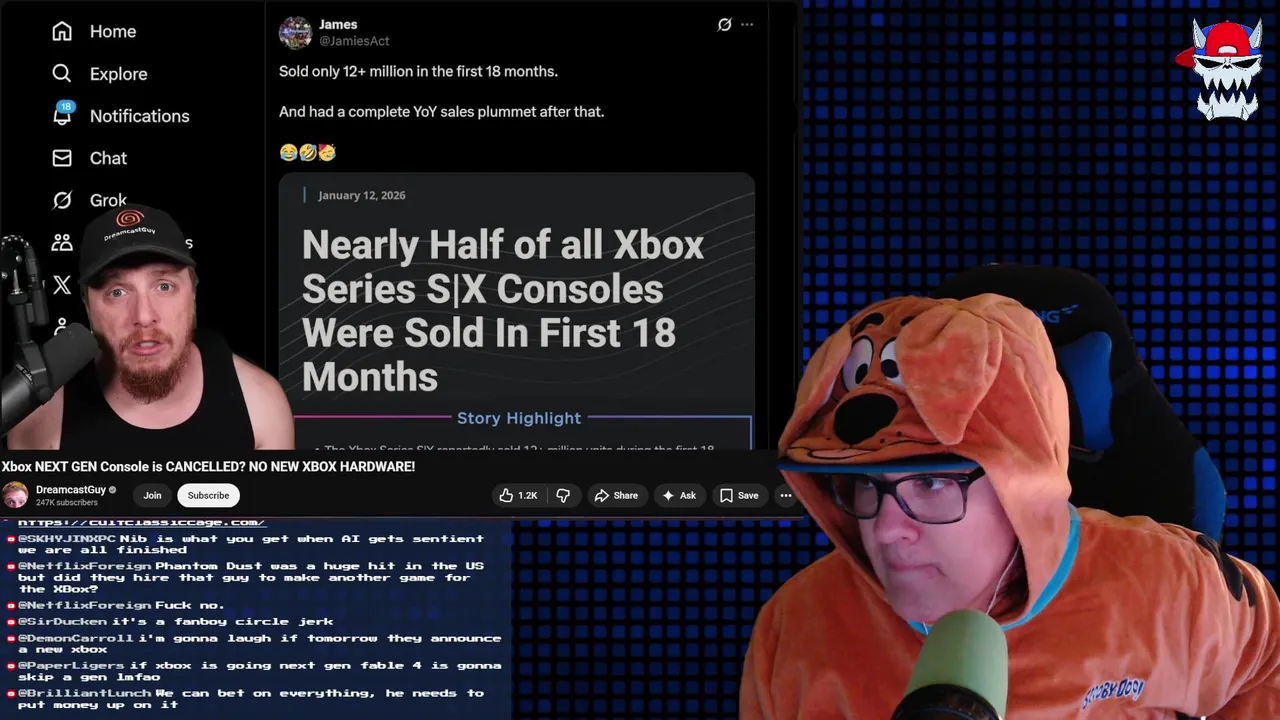Click the Grok icon in sidebar
Screen dimensions: 1280x720
[x=62, y=200]
